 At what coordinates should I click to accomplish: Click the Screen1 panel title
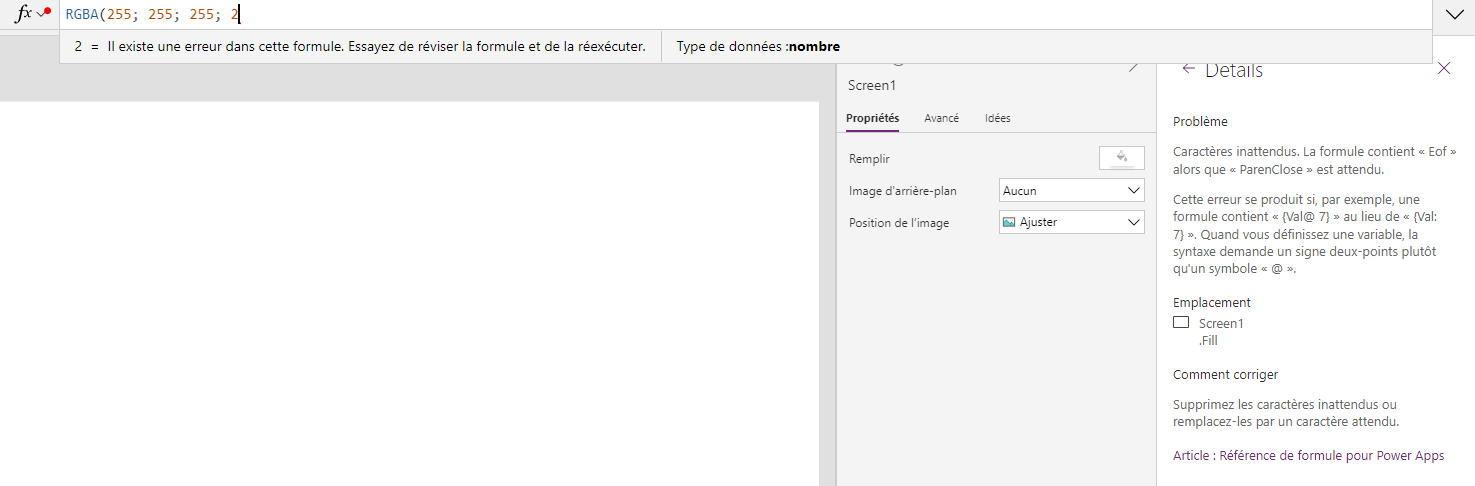pos(872,85)
